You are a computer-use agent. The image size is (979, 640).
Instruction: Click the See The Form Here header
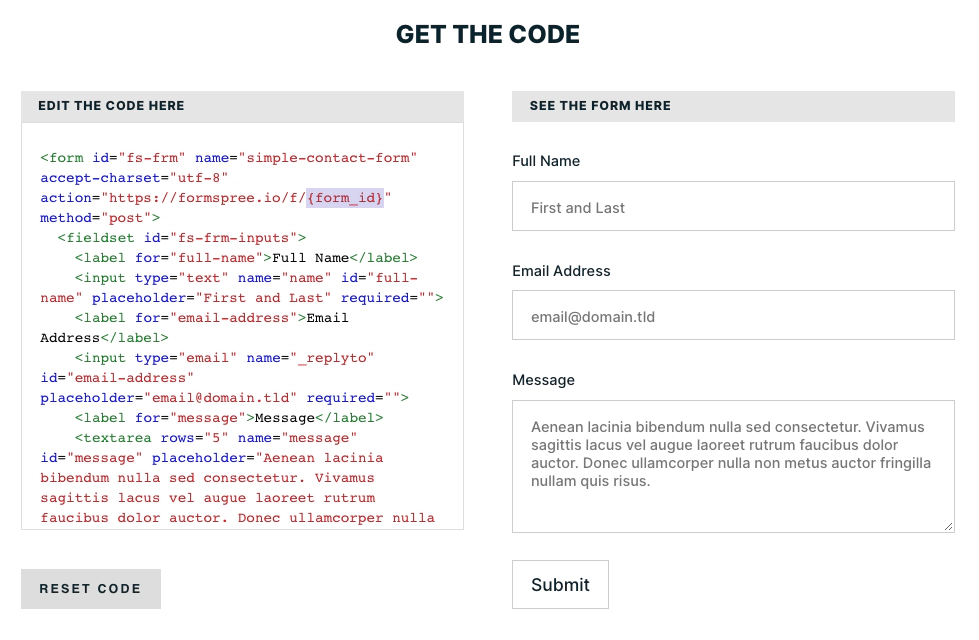(x=600, y=106)
